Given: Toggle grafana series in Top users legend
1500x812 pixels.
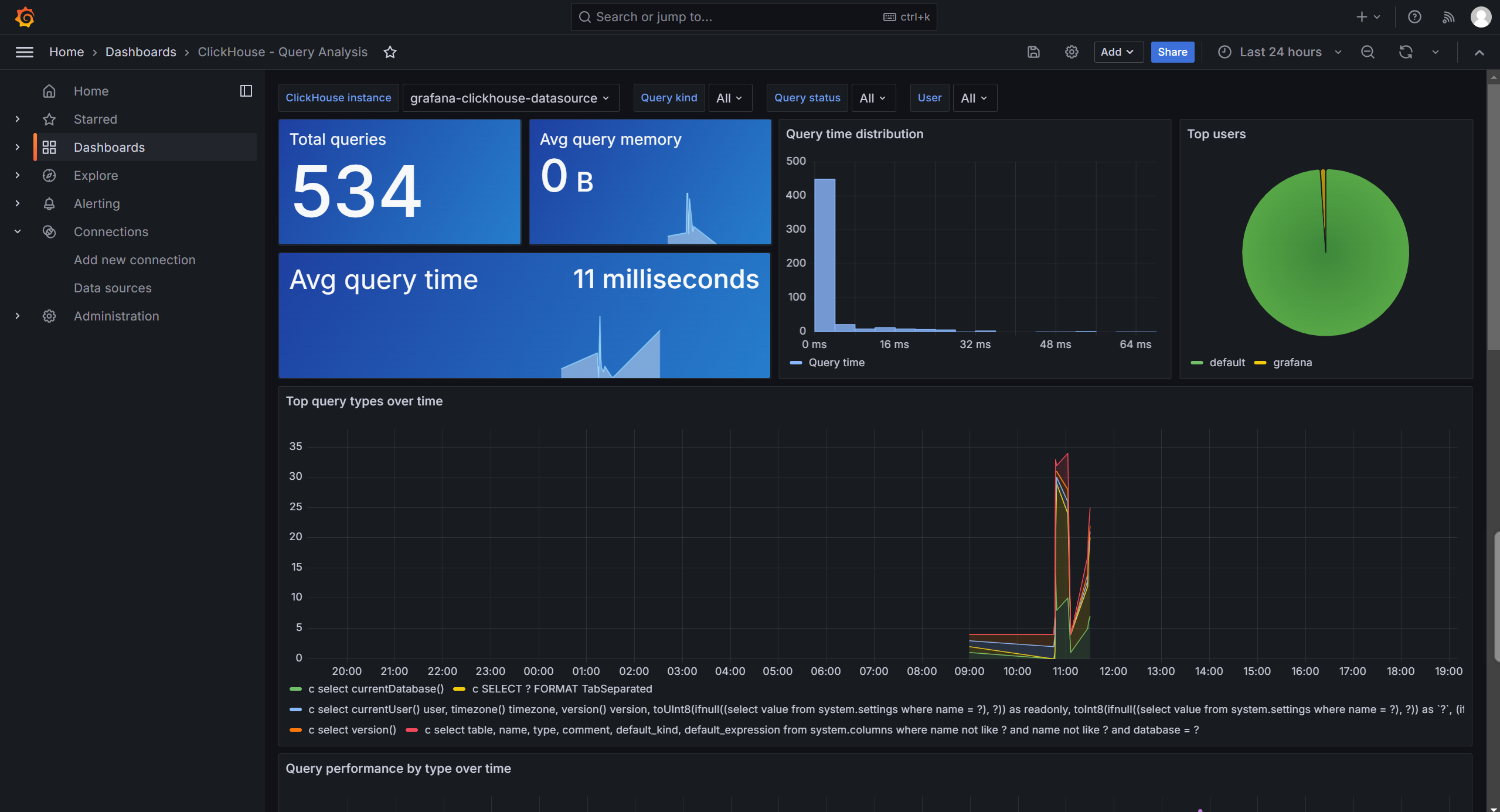Looking at the screenshot, I should point(1292,363).
